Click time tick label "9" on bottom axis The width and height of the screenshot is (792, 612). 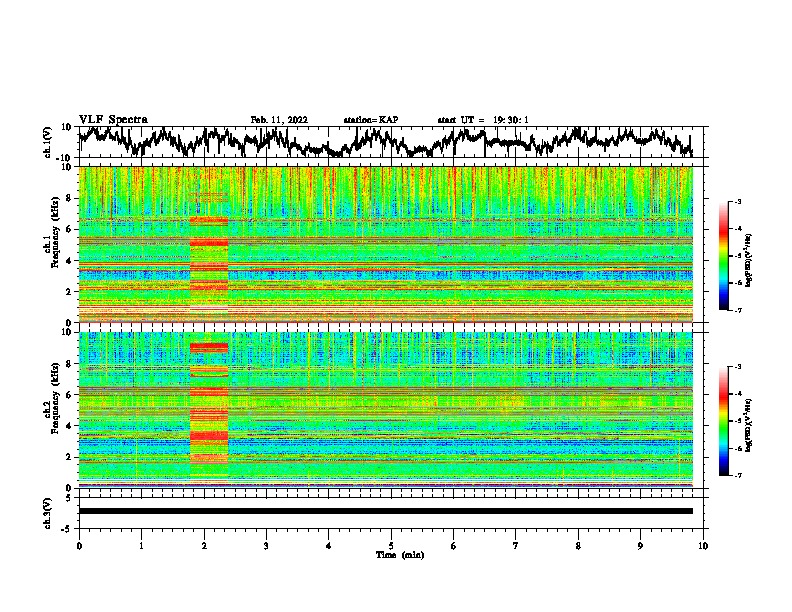click(x=640, y=545)
